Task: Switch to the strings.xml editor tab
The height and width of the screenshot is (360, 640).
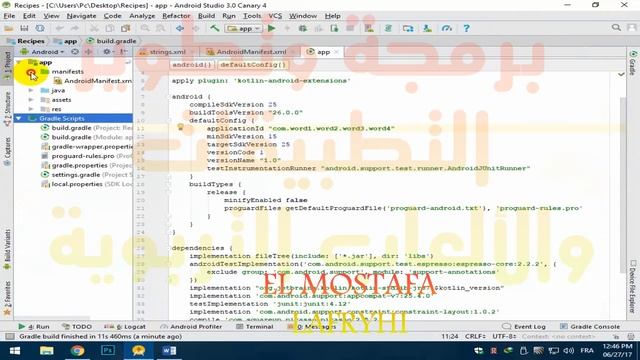Action: click(167, 52)
